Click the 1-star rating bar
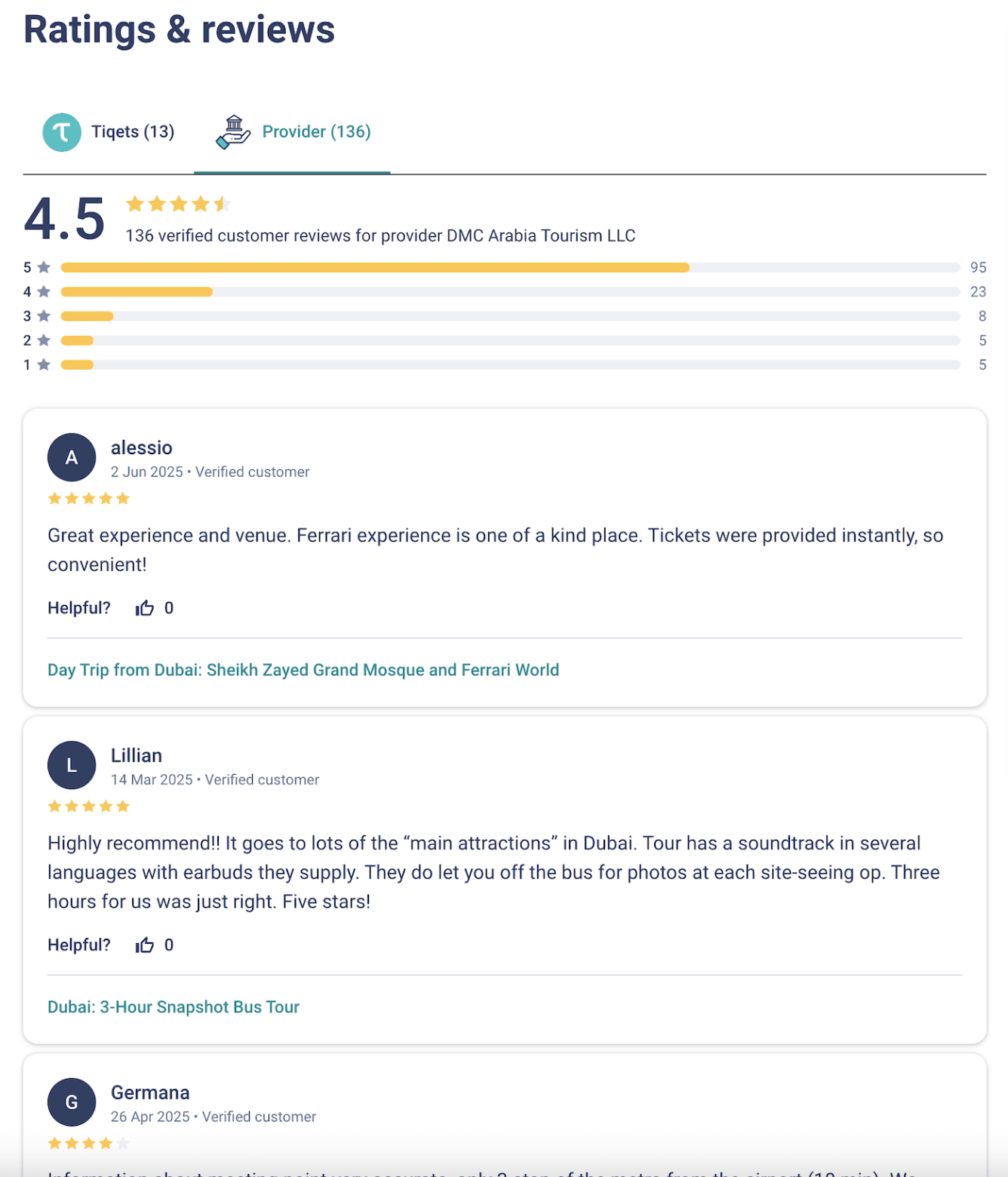Image resolution: width=1008 pixels, height=1177 pixels. click(510, 365)
